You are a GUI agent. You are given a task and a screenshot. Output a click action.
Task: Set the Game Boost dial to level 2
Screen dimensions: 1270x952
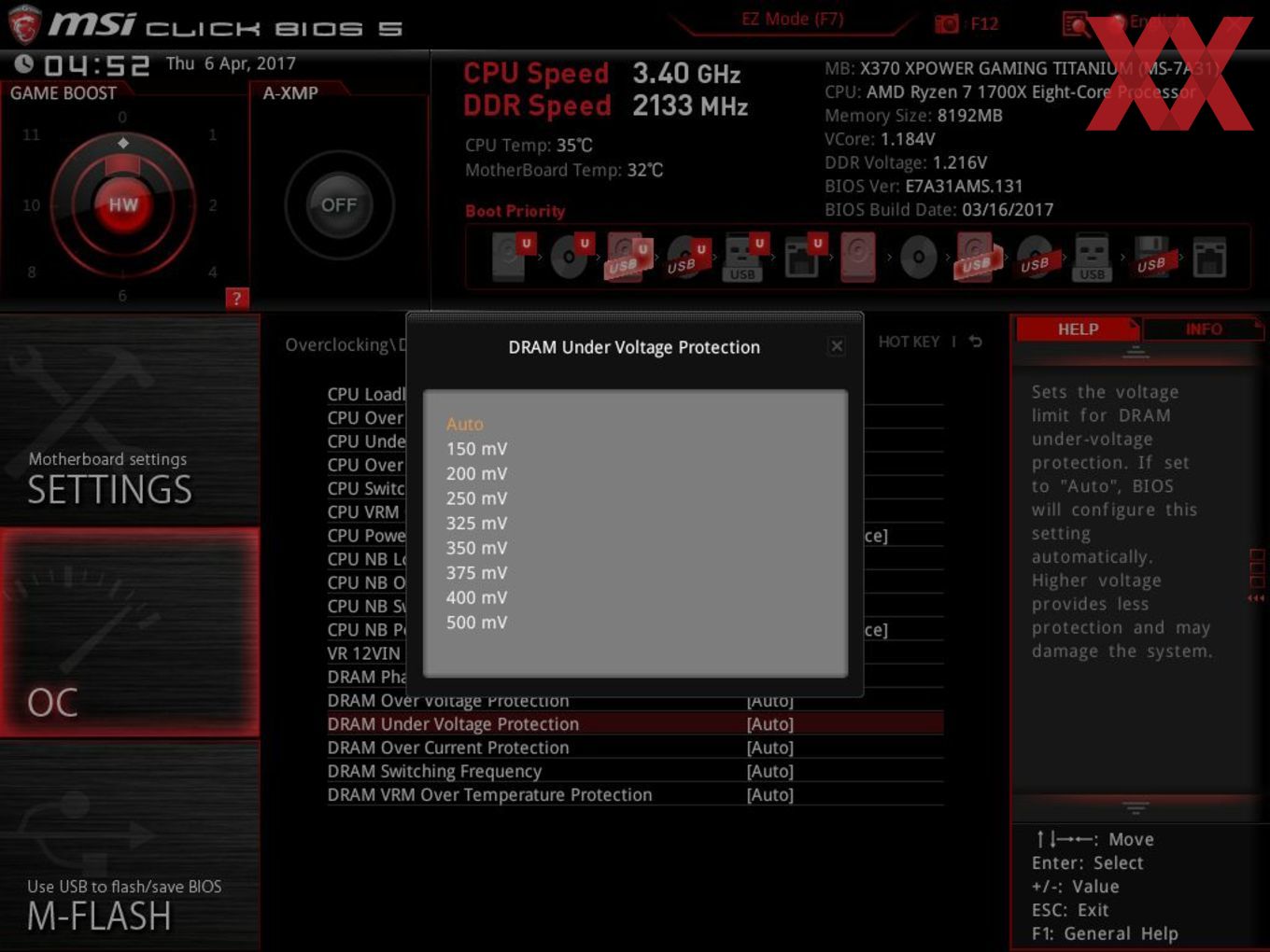click(x=213, y=204)
